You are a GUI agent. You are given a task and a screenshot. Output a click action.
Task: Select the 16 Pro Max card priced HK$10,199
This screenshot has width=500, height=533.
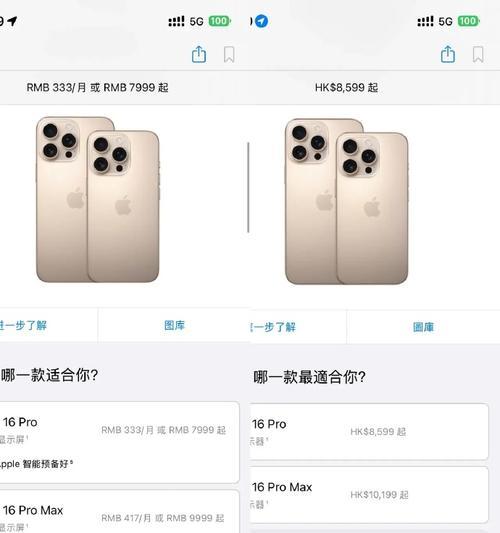pyautogui.click(x=369, y=495)
